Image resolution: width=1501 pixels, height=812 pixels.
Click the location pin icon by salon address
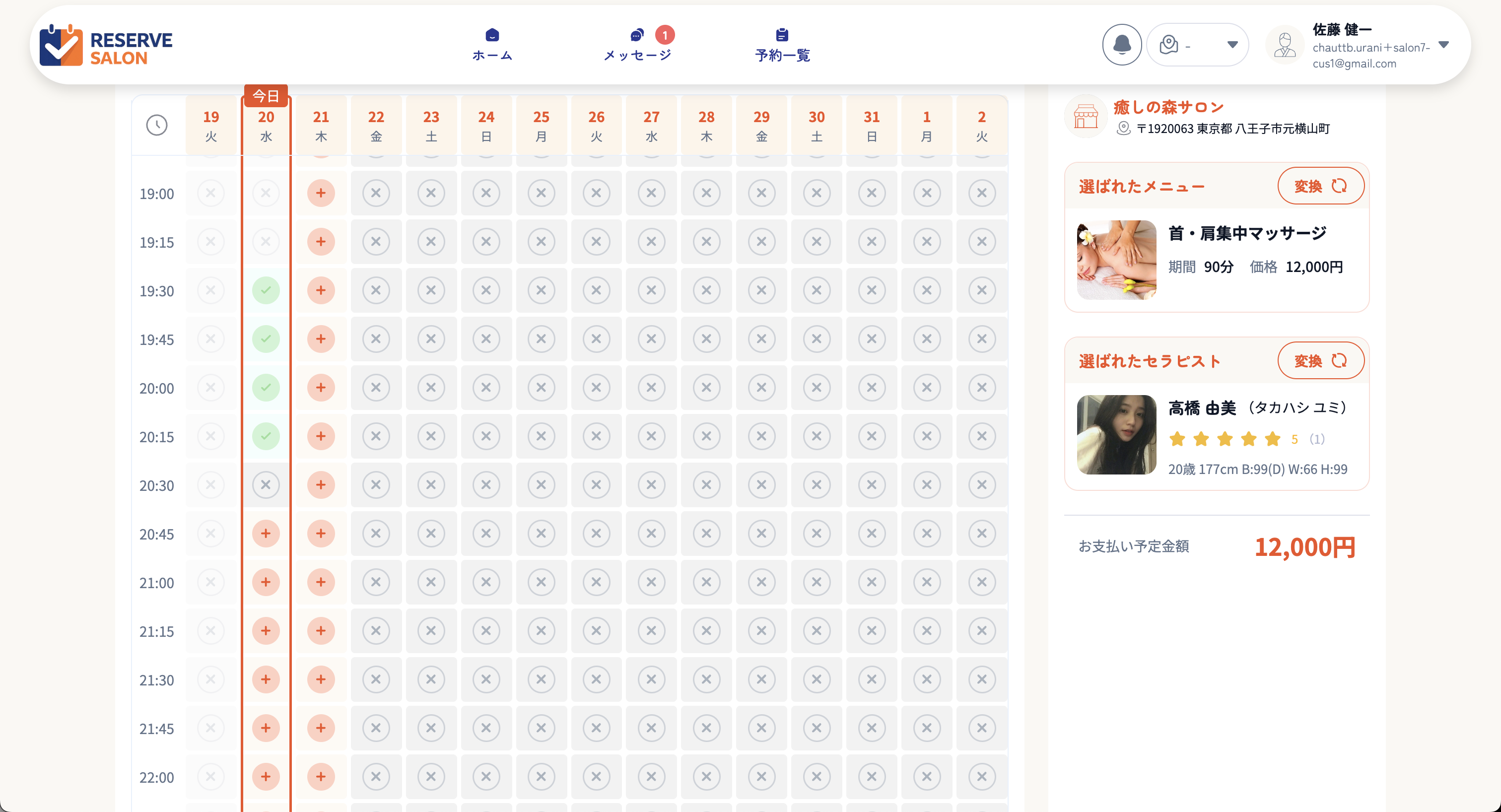(1123, 128)
